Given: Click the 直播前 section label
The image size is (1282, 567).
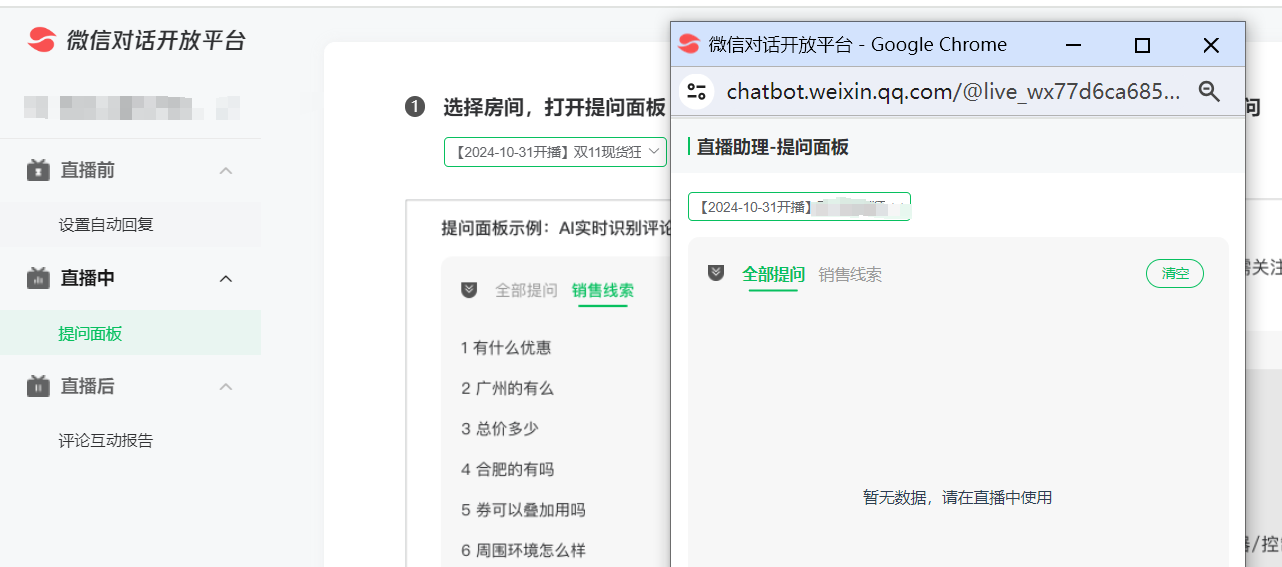Looking at the screenshot, I should pos(88,170).
